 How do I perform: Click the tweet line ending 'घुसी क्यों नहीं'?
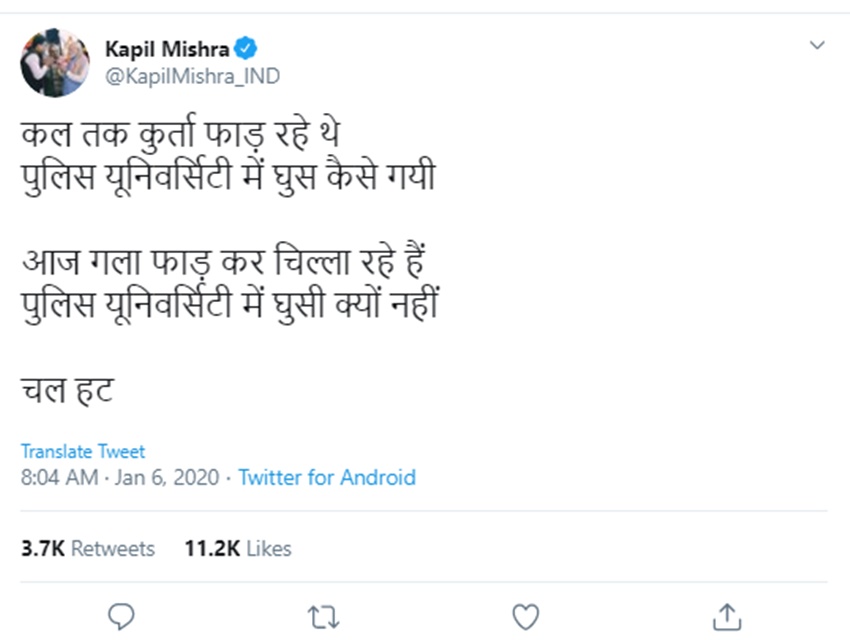[x=230, y=305]
